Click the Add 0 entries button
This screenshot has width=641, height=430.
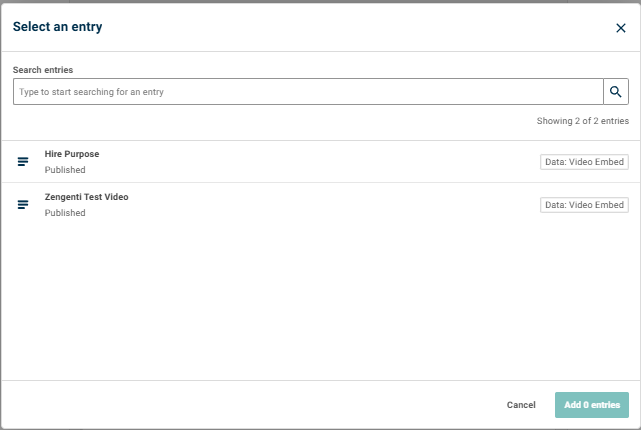(592, 405)
